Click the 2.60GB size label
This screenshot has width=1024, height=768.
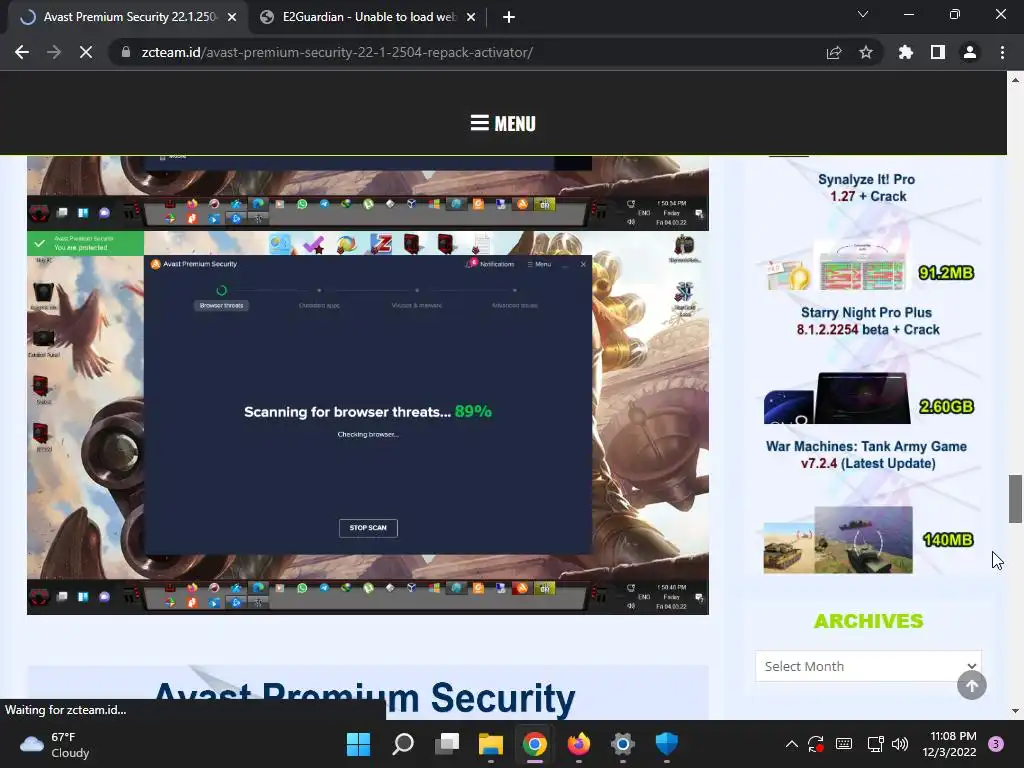pos(946,406)
